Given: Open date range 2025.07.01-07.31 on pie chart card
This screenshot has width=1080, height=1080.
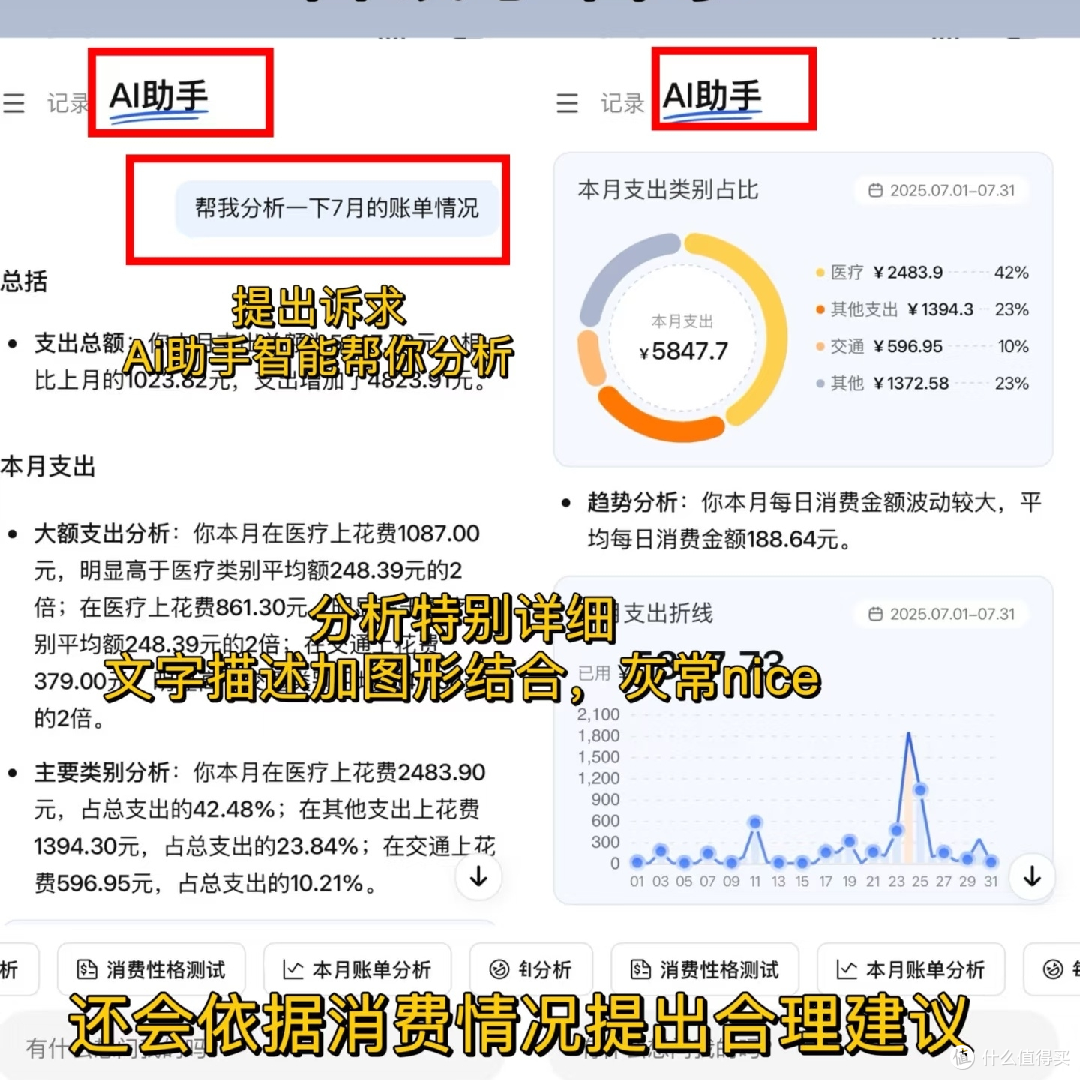Looking at the screenshot, I should [x=942, y=190].
